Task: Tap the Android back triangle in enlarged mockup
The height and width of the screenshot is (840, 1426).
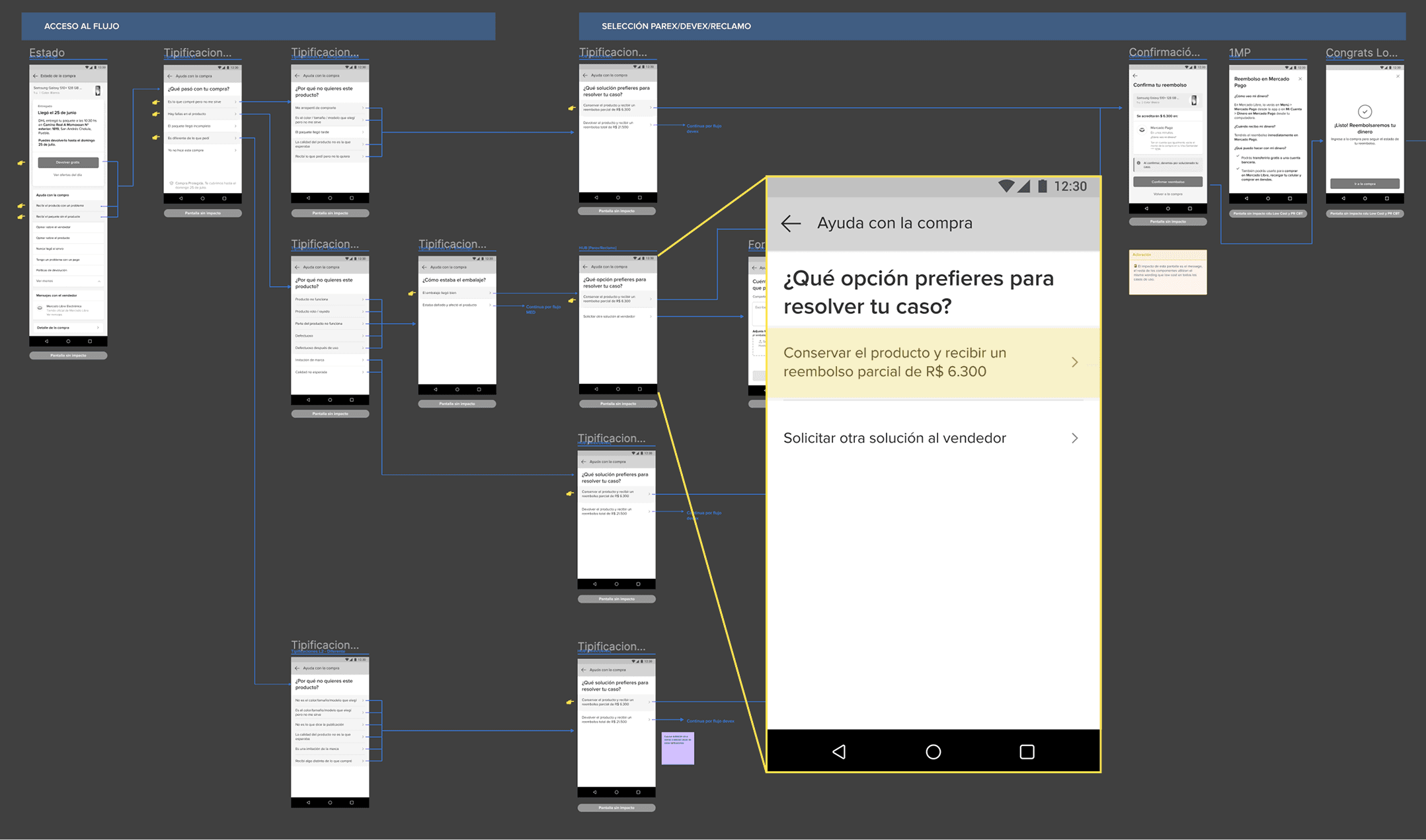Action: [x=839, y=751]
